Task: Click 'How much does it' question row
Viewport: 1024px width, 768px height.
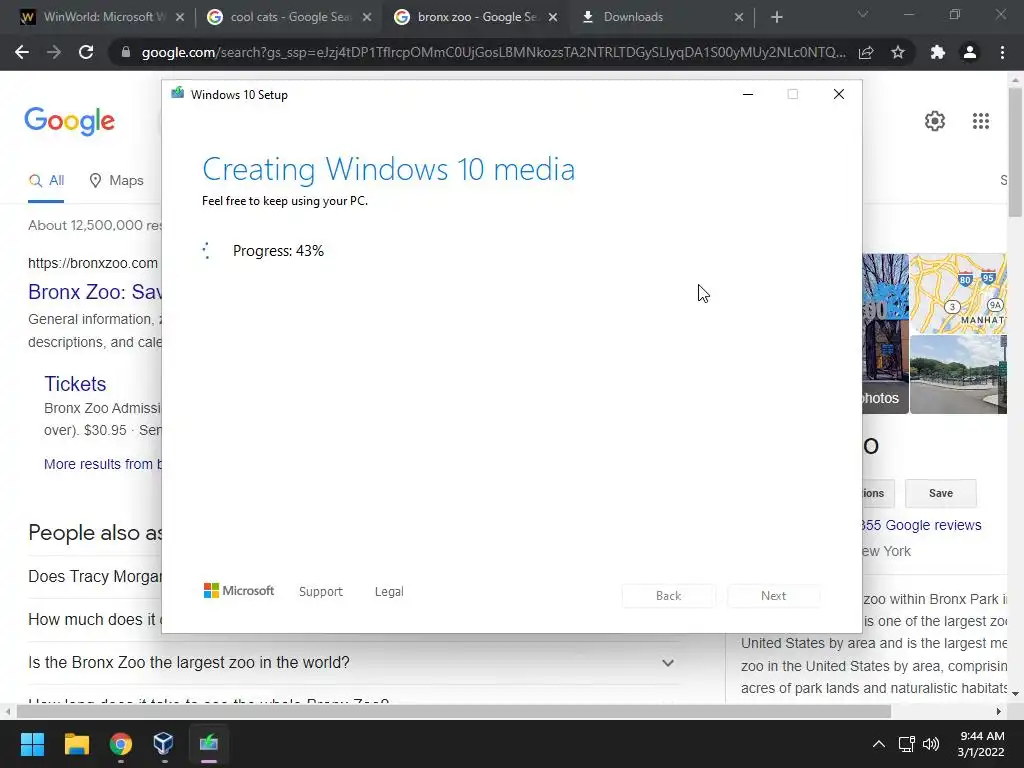Action: 95,620
